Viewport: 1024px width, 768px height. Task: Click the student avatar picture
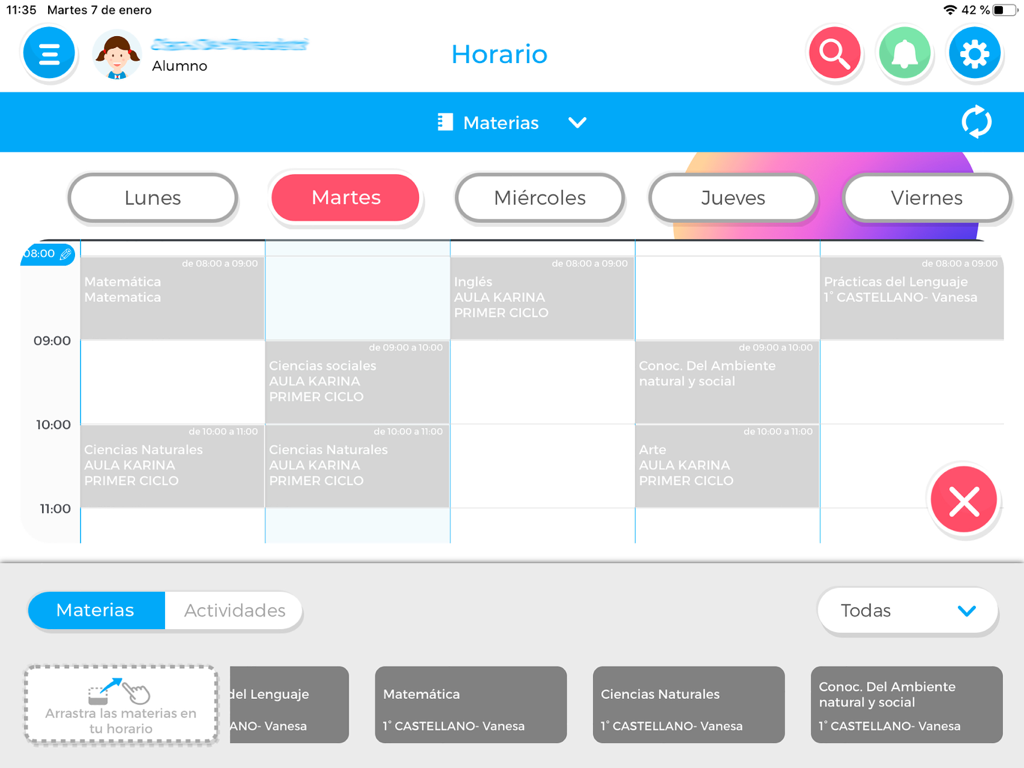(x=117, y=53)
